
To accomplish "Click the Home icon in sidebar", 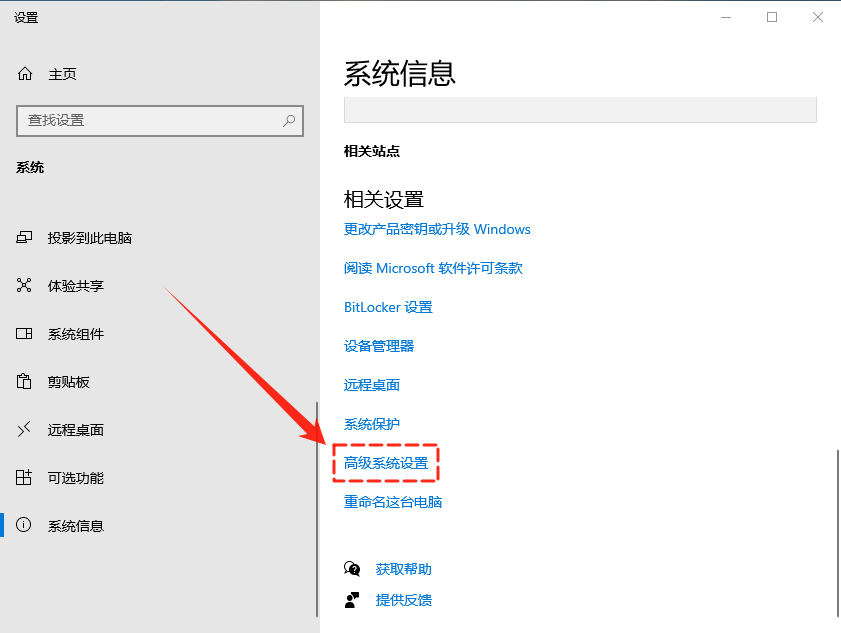I will [25, 74].
